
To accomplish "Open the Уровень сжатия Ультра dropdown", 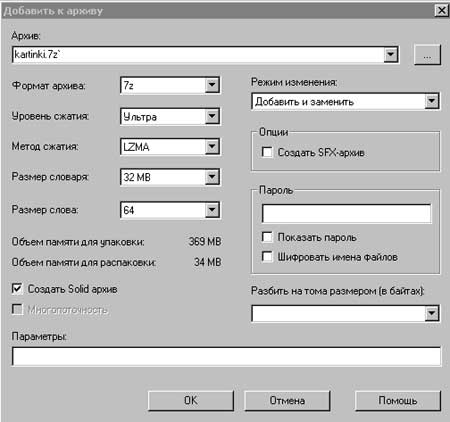I will point(212,116).
